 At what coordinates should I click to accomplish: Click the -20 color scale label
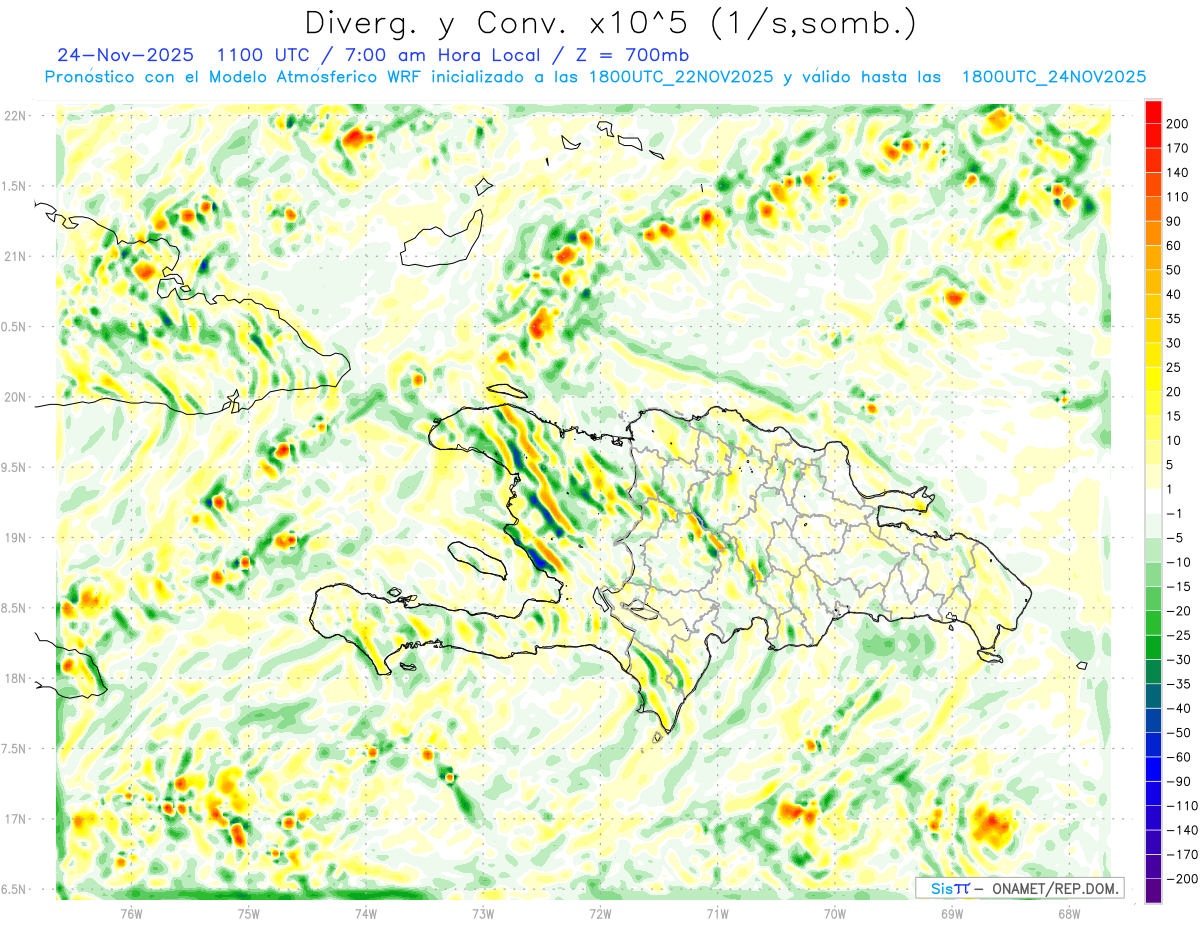pyautogui.click(x=1179, y=611)
